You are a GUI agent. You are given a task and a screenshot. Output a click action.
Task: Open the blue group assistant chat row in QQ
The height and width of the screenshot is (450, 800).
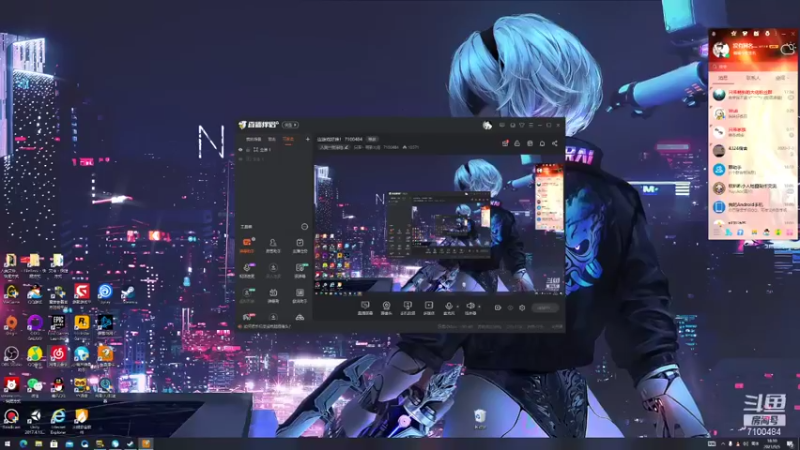point(753,169)
